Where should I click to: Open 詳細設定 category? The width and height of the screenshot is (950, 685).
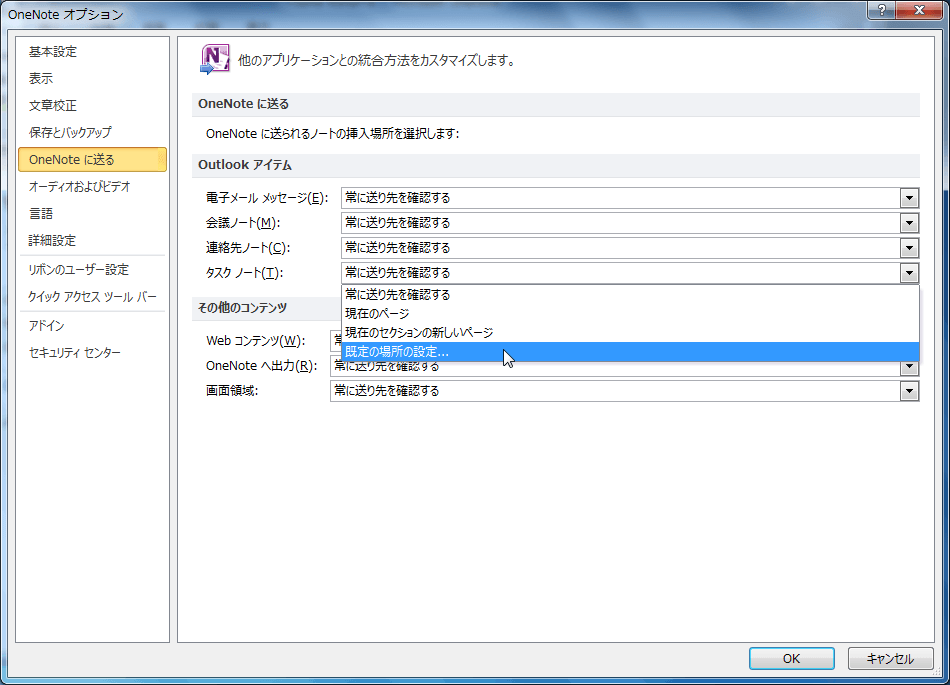[x=92, y=240]
